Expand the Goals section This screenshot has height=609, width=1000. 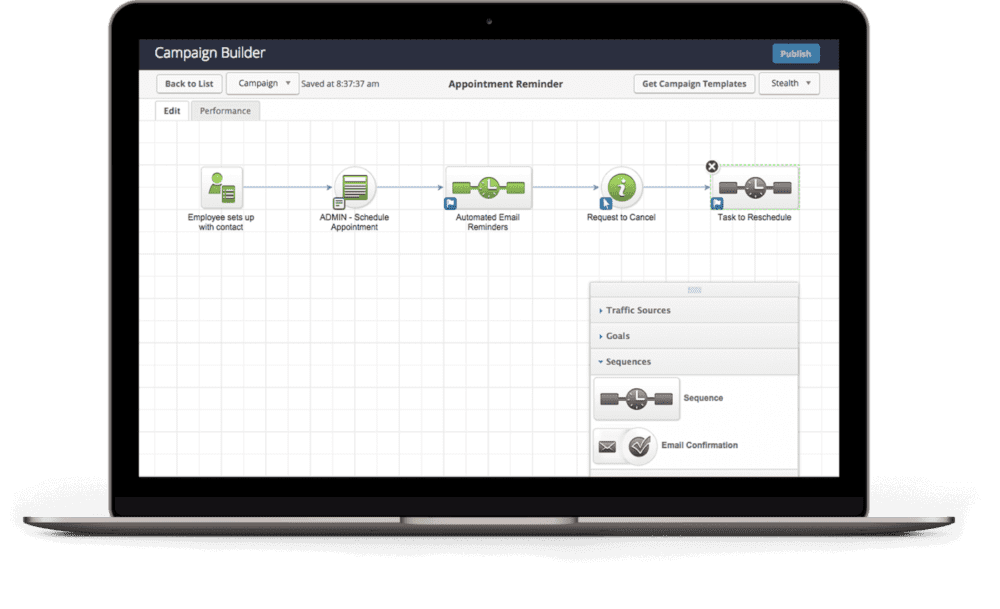(617, 336)
